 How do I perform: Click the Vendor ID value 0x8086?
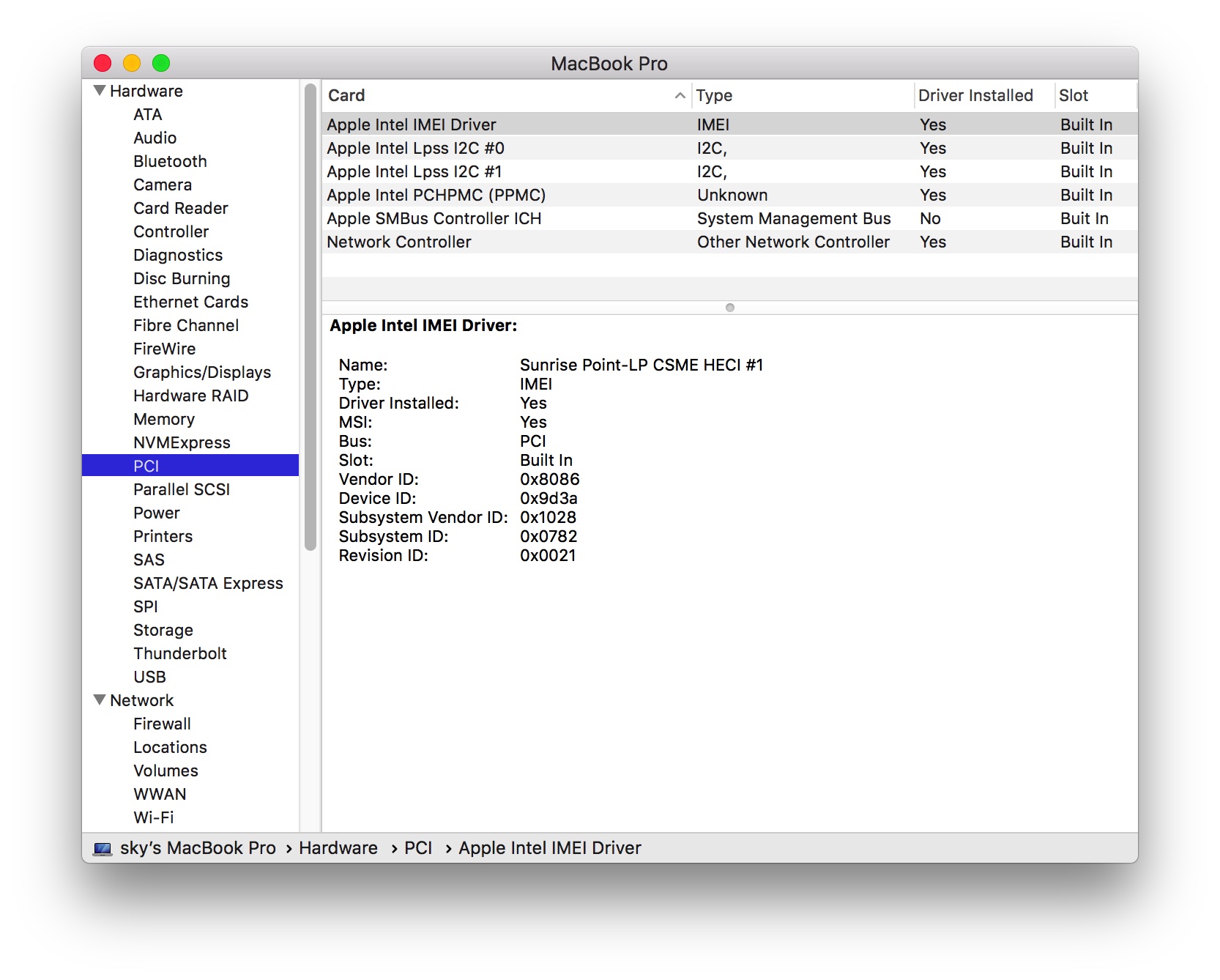(549, 479)
